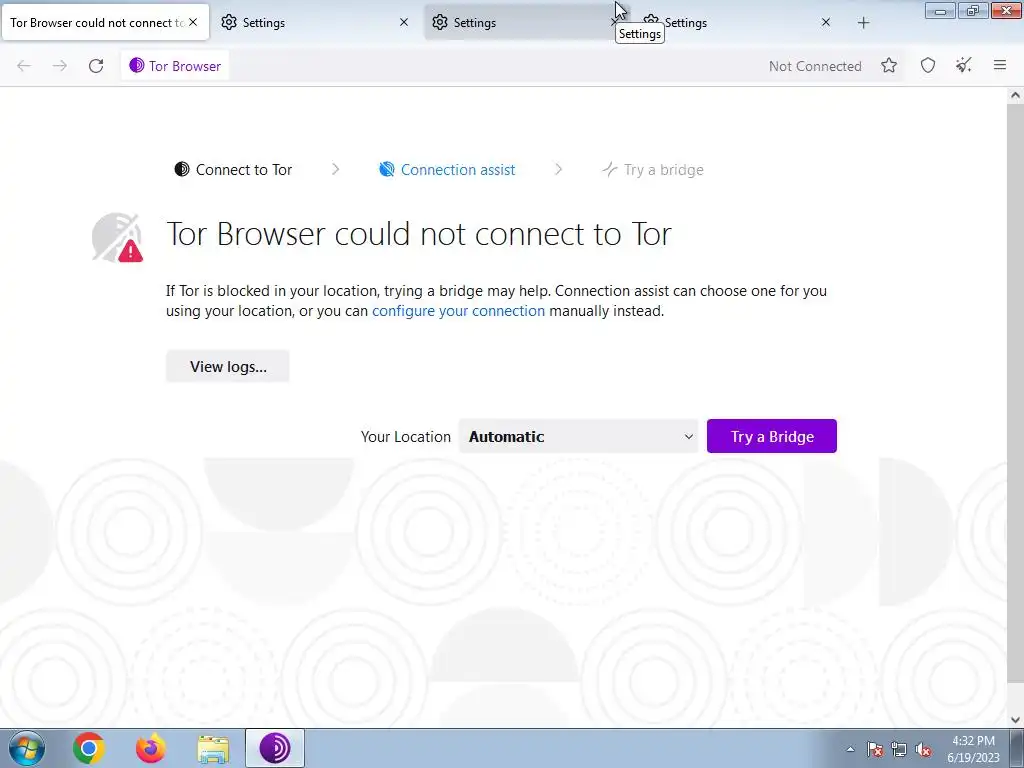Viewport: 1024px width, 768px height.
Task: Open the Windows Start menu
Action: 27,748
